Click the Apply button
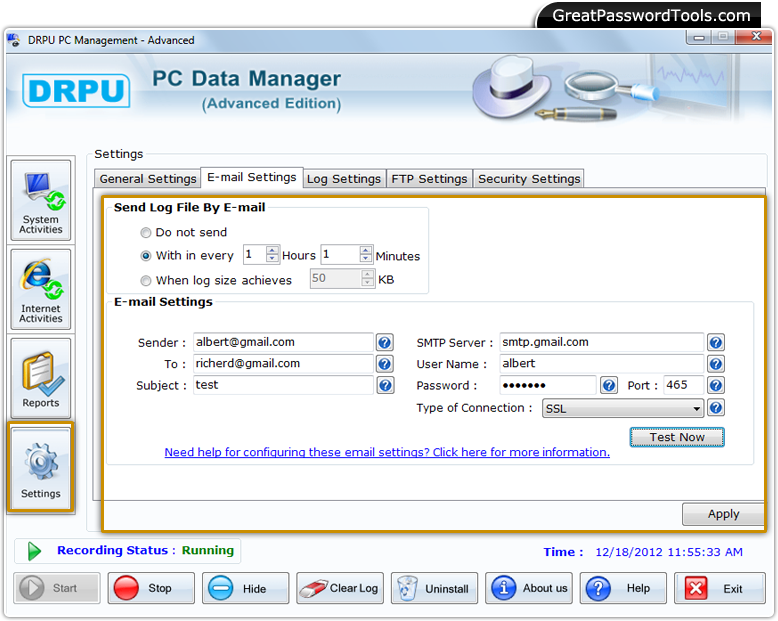778x621 pixels. click(723, 514)
